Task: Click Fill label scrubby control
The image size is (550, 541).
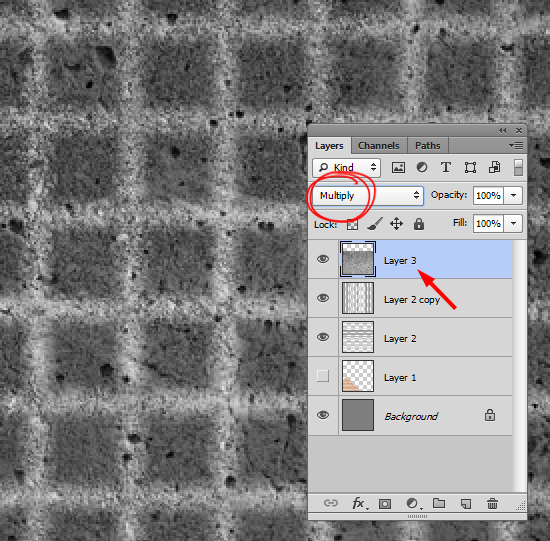Action: point(460,222)
